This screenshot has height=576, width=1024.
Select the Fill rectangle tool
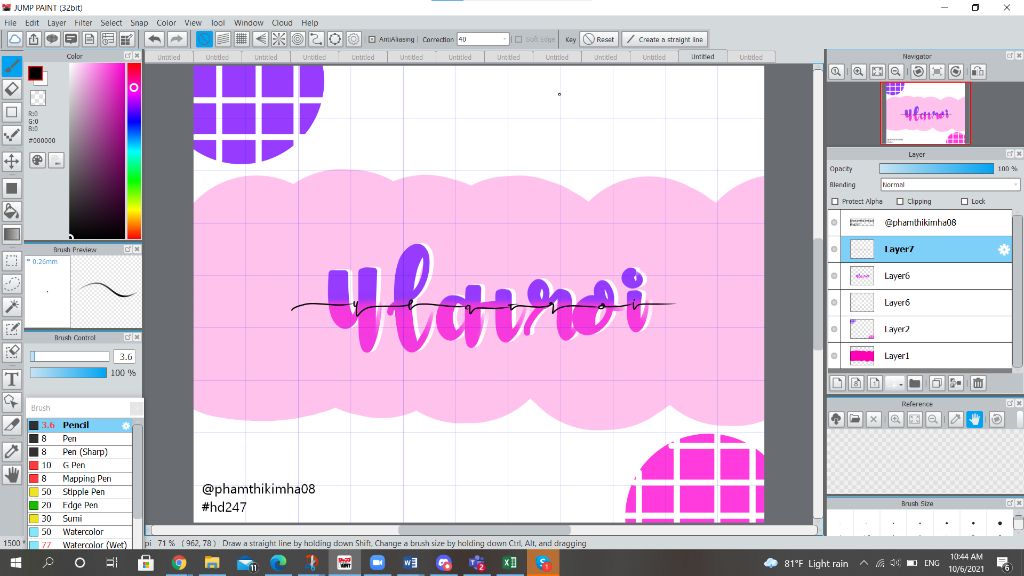(12, 188)
